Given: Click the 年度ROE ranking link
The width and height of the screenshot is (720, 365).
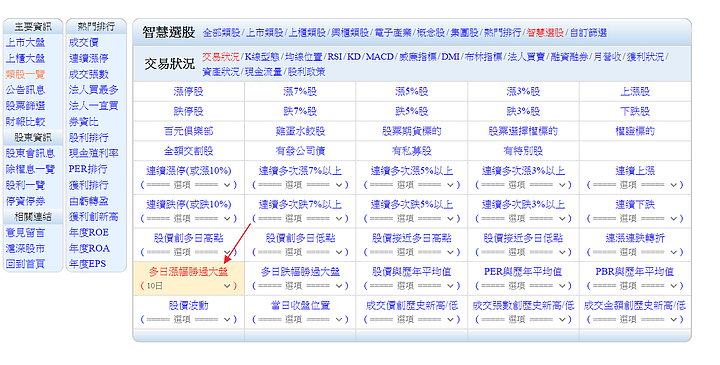Looking at the screenshot, I should (89, 232).
